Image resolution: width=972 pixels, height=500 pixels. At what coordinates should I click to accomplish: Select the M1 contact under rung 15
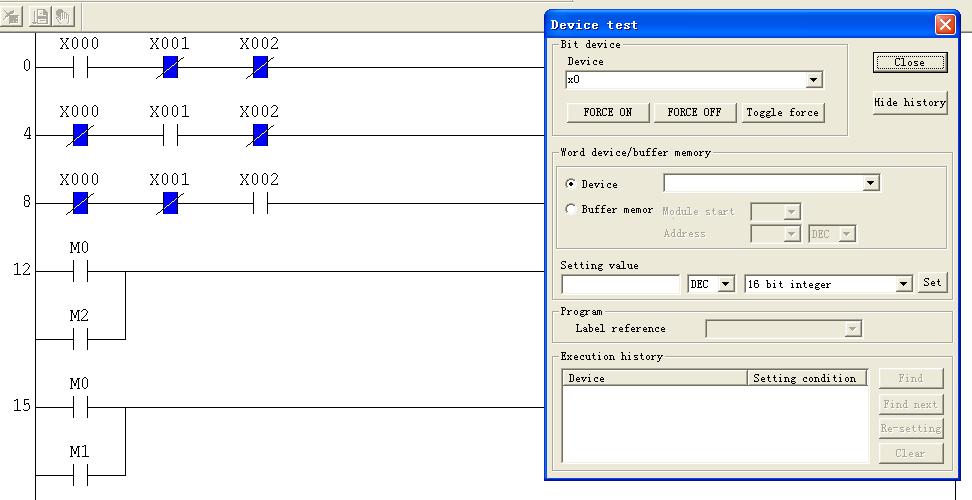80,475
